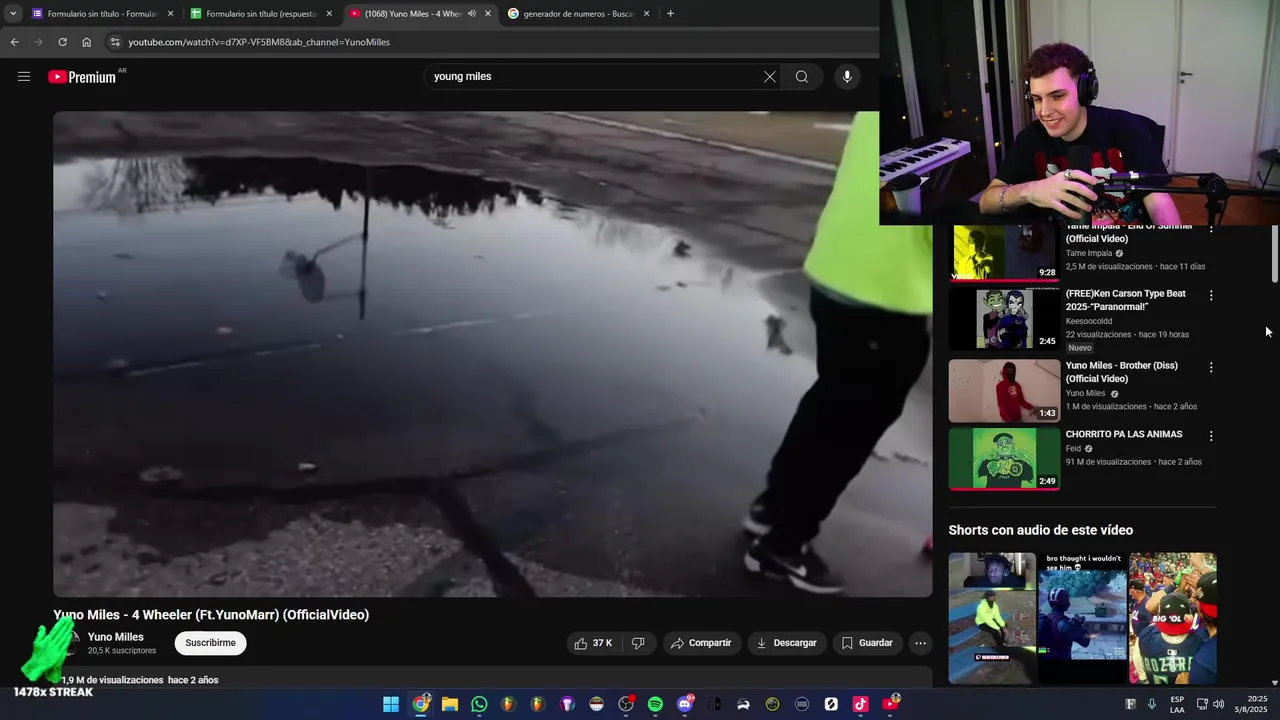This screenshot has width=1280, height=720.
Task: Open options menu for Ken Carson Type Beat video
Action: pyautogui.click(x=1211, y=296)
